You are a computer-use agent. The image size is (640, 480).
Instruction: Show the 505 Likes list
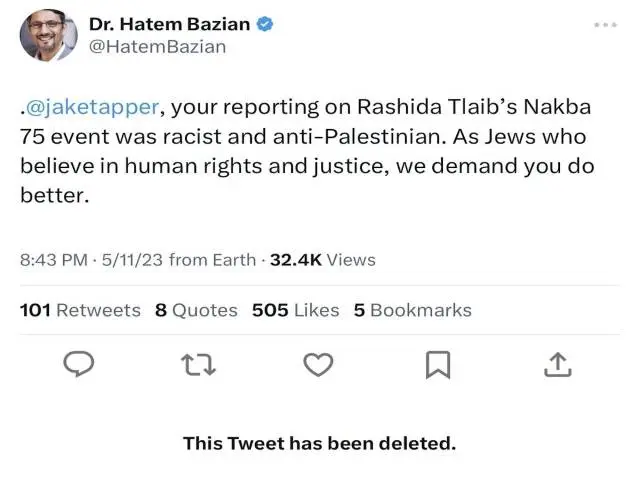(x=295, y=310)
